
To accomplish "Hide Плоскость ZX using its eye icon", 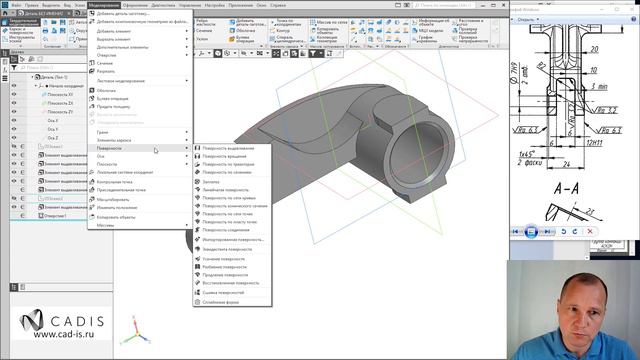I will click(14, 103).
